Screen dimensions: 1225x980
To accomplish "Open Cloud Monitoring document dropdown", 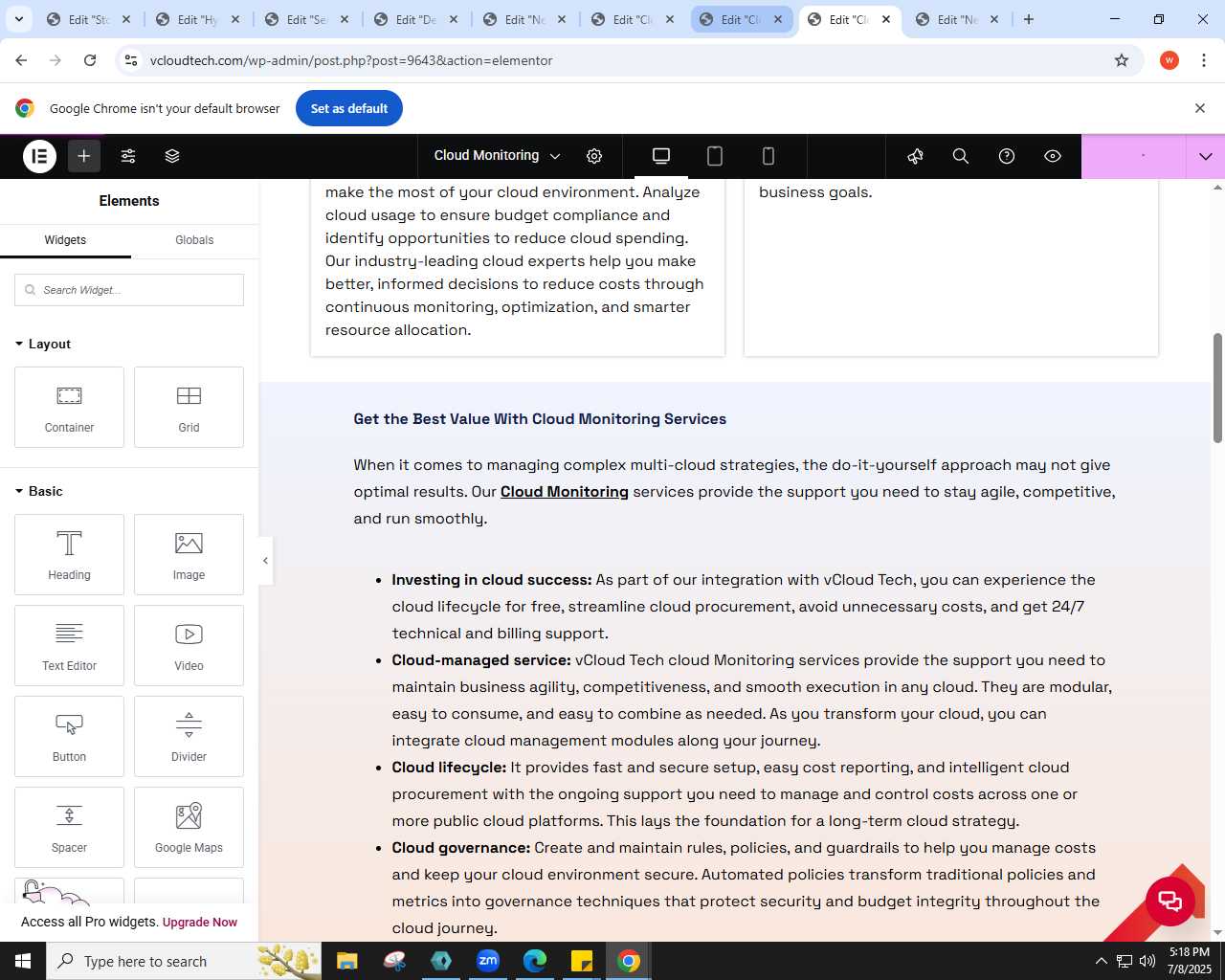I will click(x=497, y=156).
